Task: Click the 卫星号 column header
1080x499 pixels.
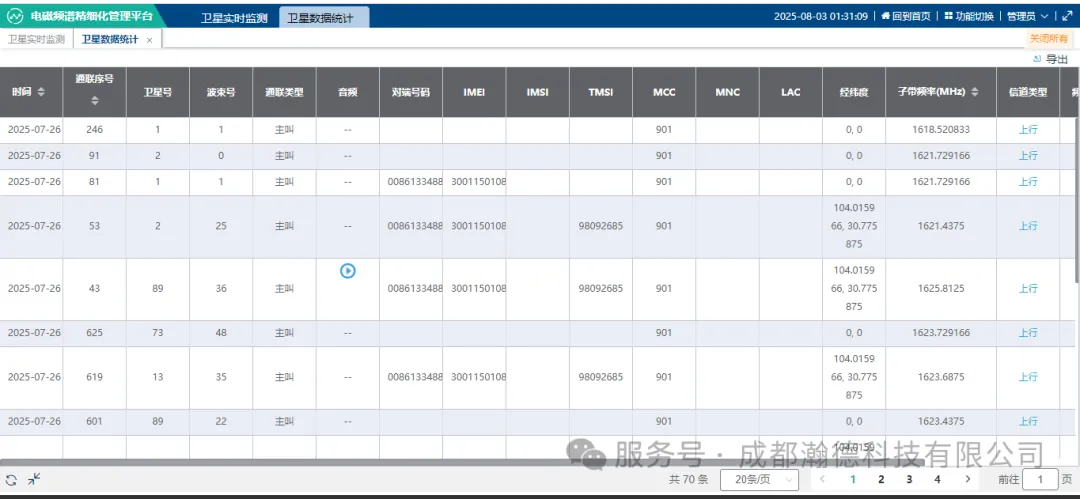Action: (158, 92)
